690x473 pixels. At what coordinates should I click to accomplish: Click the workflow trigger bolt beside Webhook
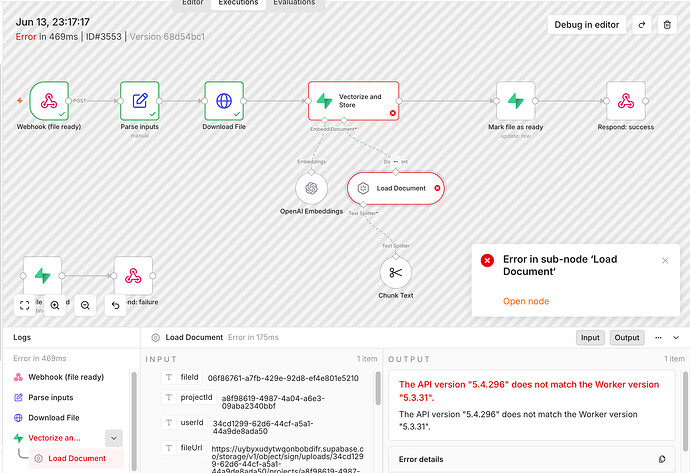(20, 100)
